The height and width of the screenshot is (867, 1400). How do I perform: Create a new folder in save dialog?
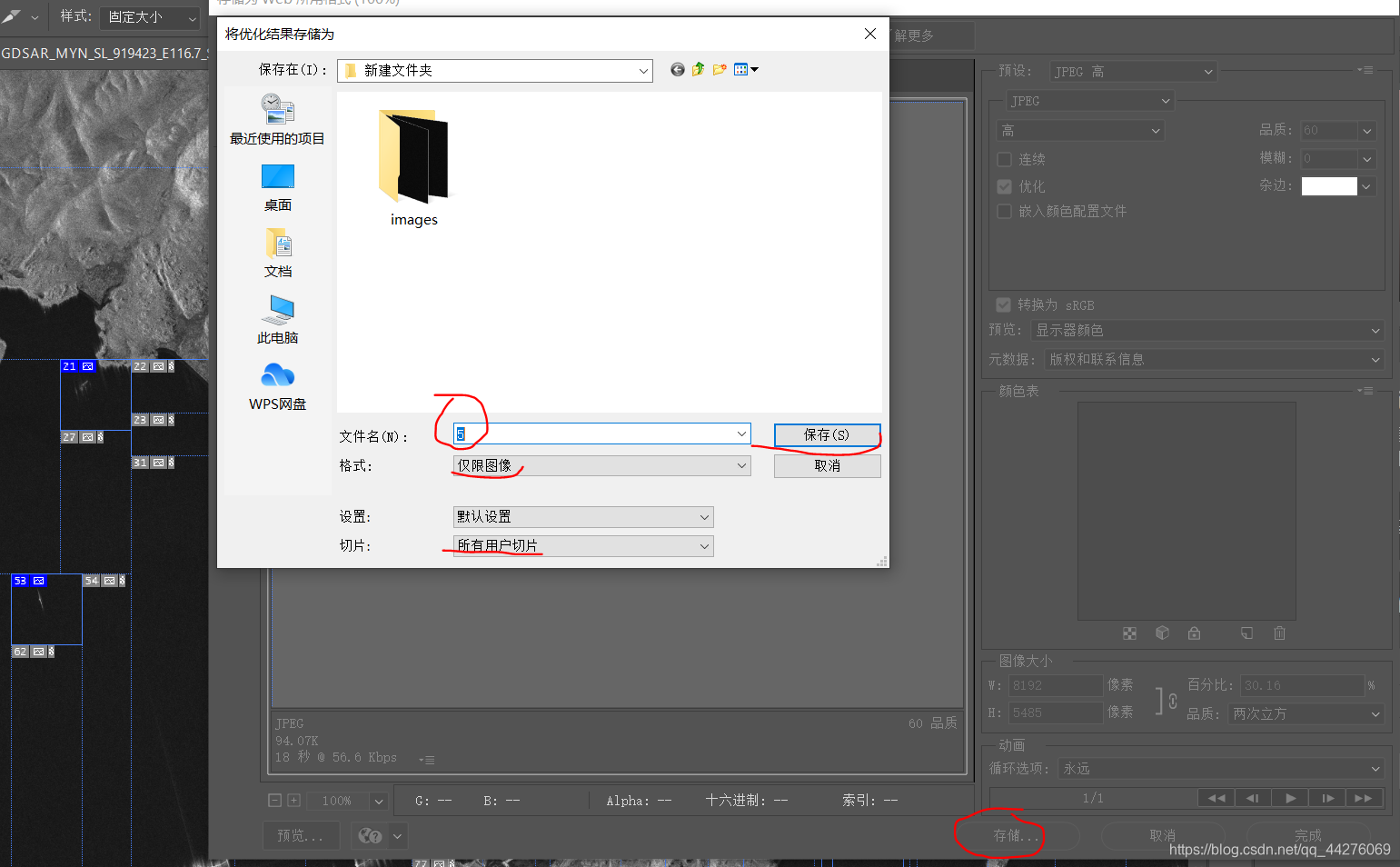click(x=720, y=70)
